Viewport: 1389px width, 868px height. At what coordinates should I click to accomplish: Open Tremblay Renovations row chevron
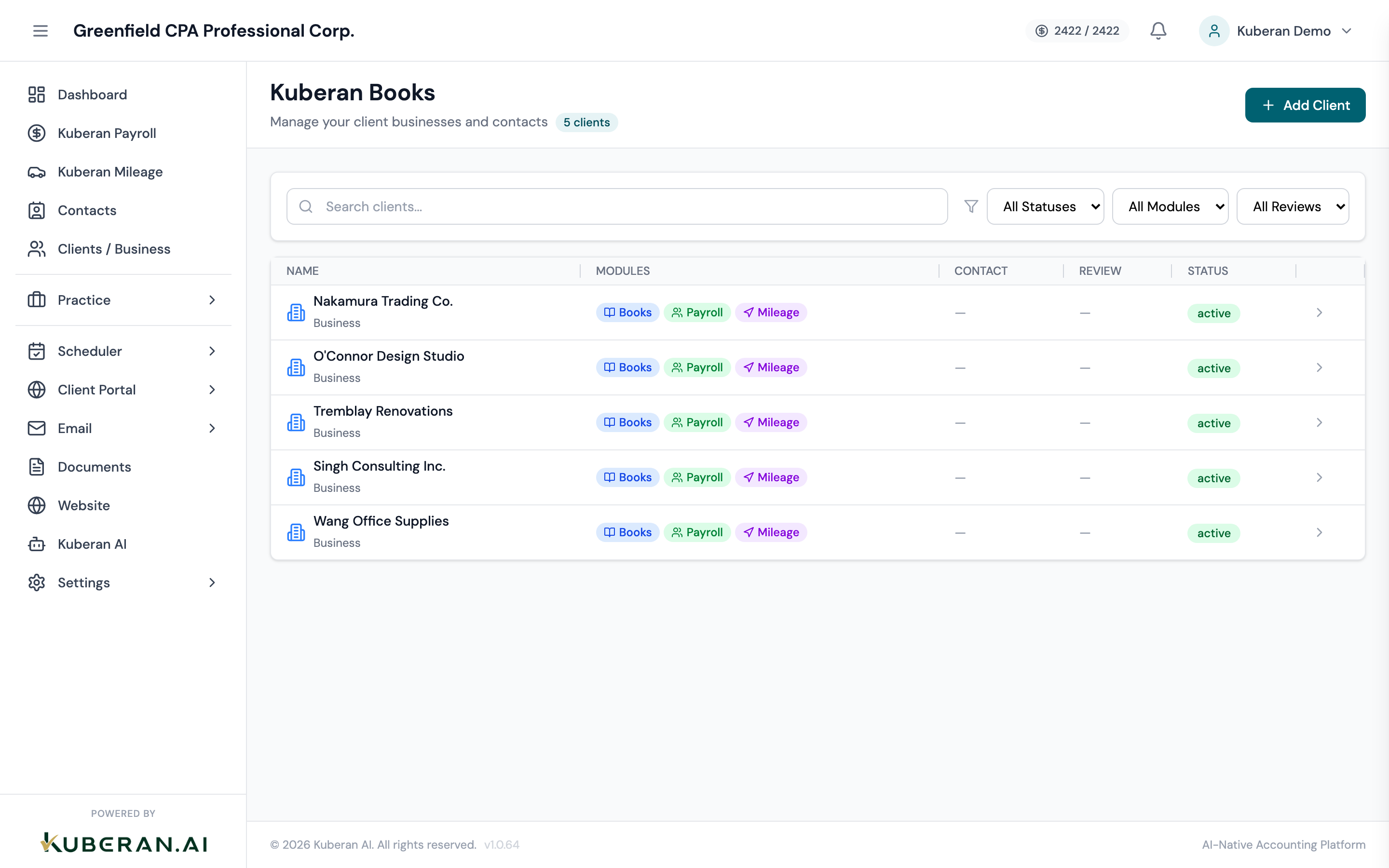point(1319,422)
